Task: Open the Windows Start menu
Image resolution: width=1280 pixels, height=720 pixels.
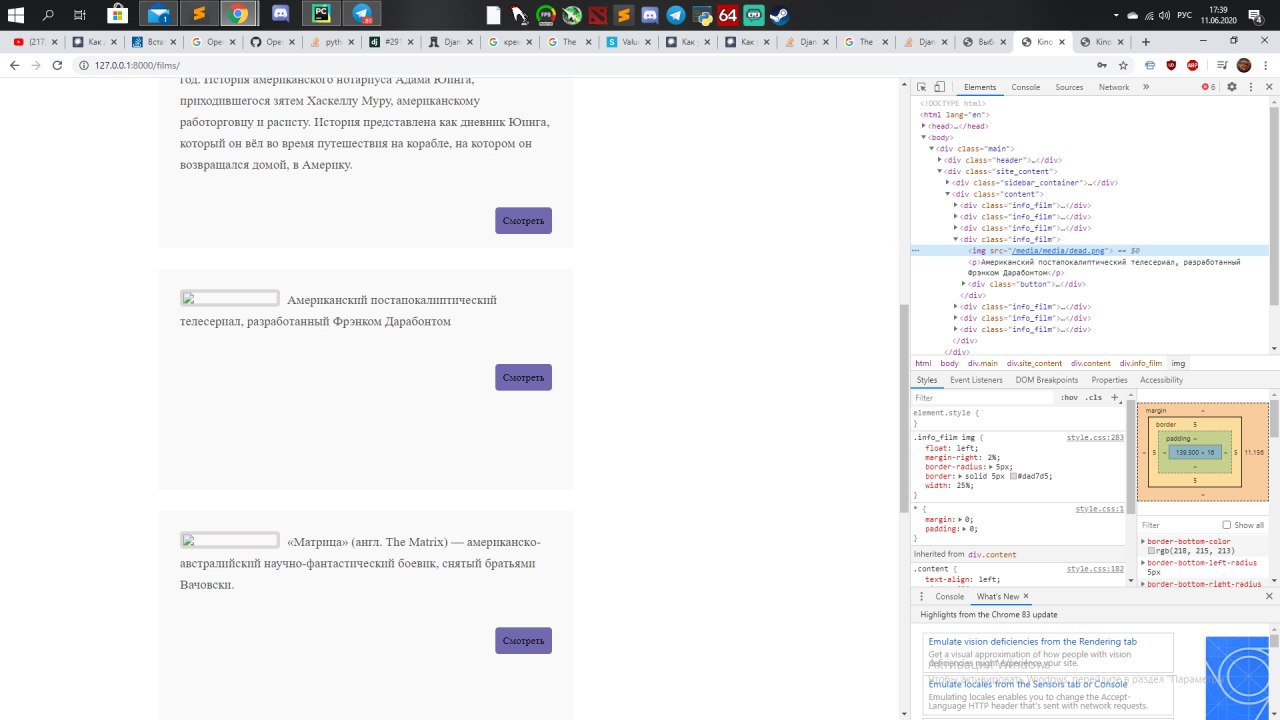Action: point(16,14)
